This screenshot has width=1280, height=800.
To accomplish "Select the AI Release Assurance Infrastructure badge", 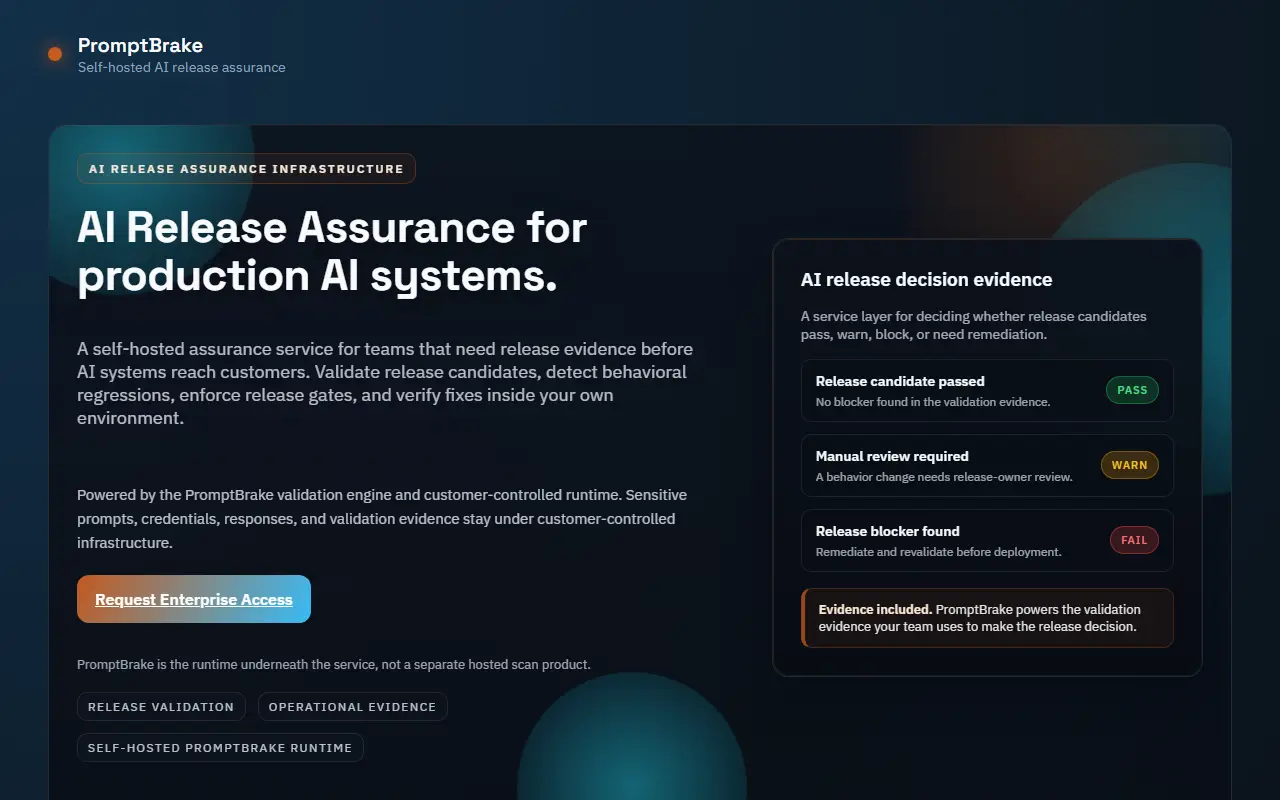I will coord(246,169).
